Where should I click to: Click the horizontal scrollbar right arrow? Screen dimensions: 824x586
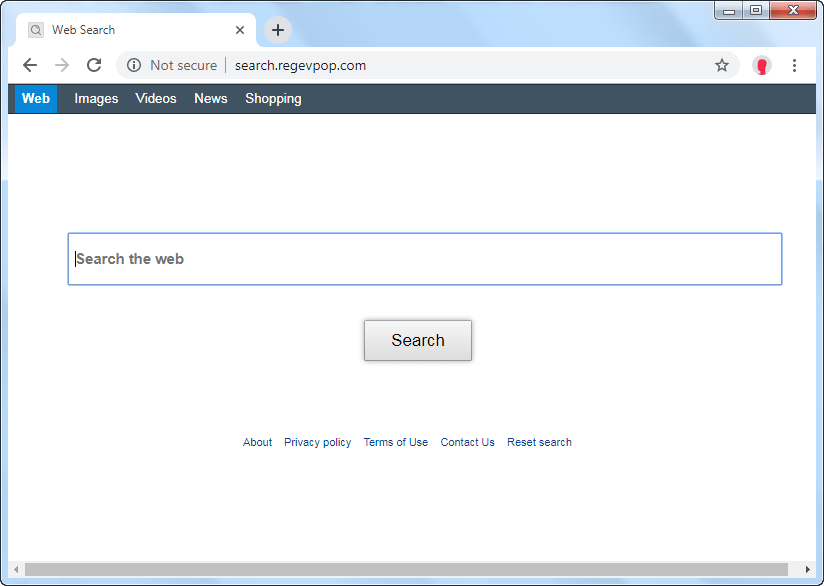point(807,570)
